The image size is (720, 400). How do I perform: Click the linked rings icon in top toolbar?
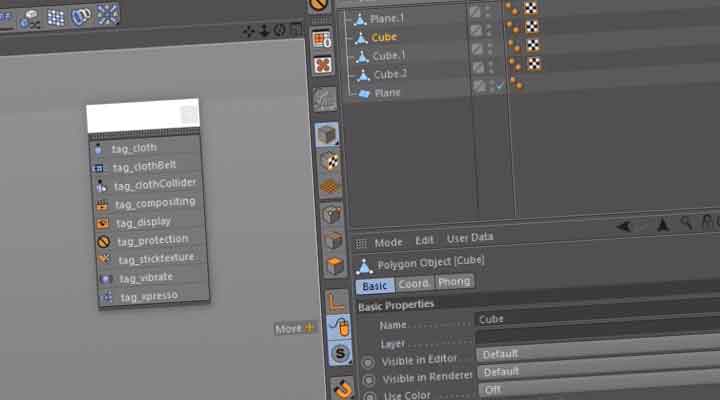(x=81, y=17)
